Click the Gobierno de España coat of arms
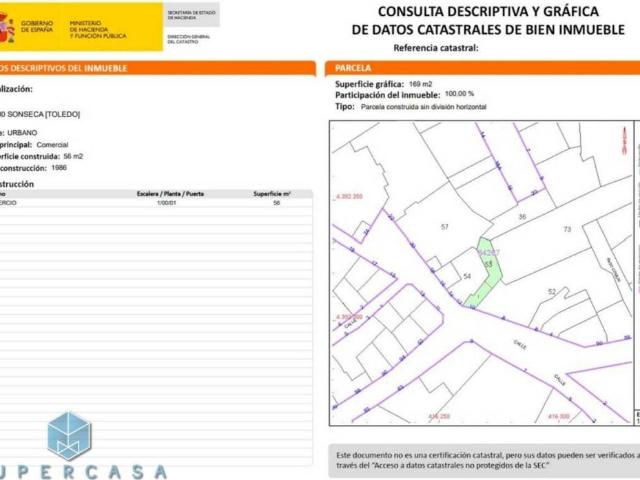This screenshot has height=480, width=640. coord(6,27)
